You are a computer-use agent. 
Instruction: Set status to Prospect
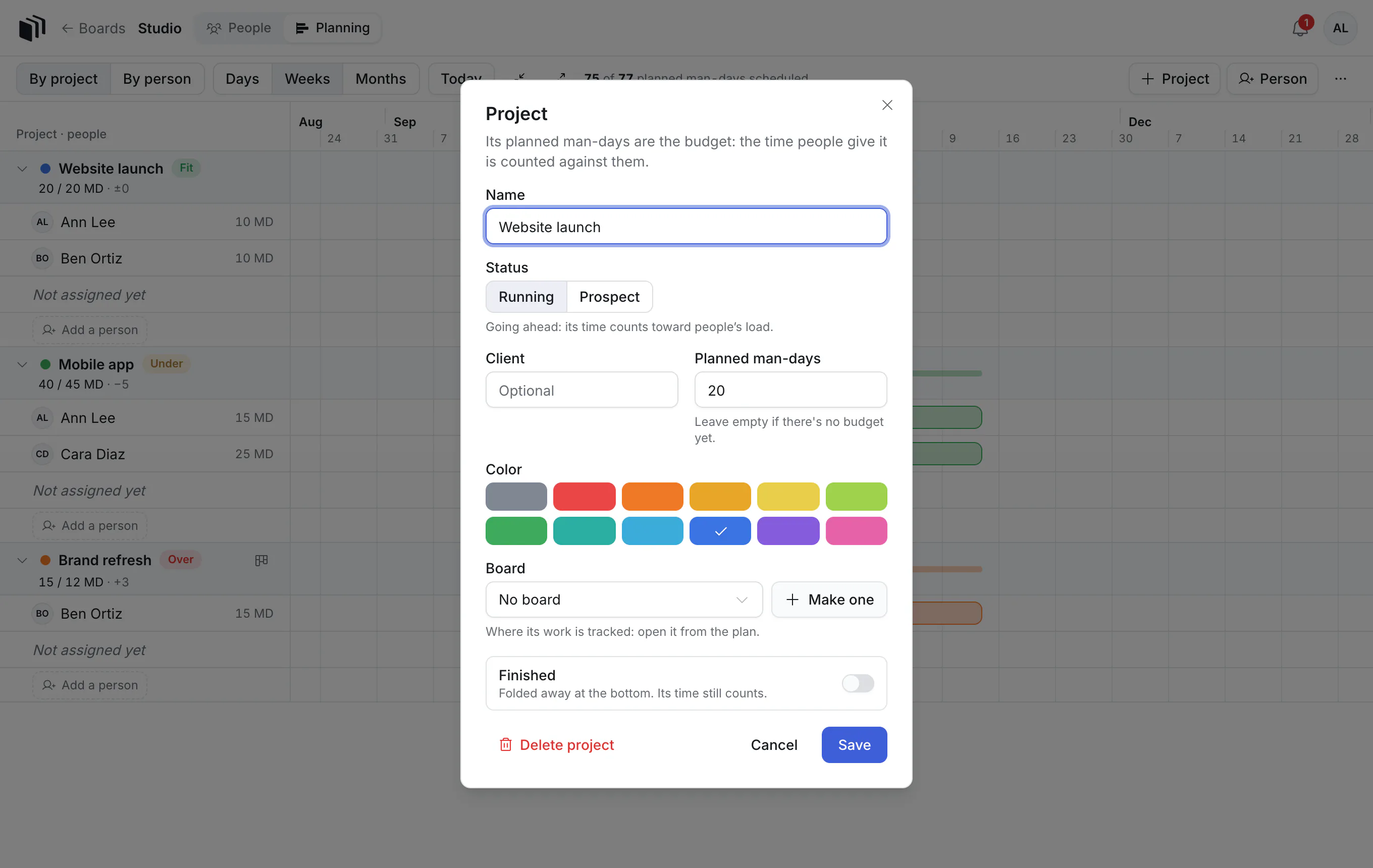(x=609, y=296)
